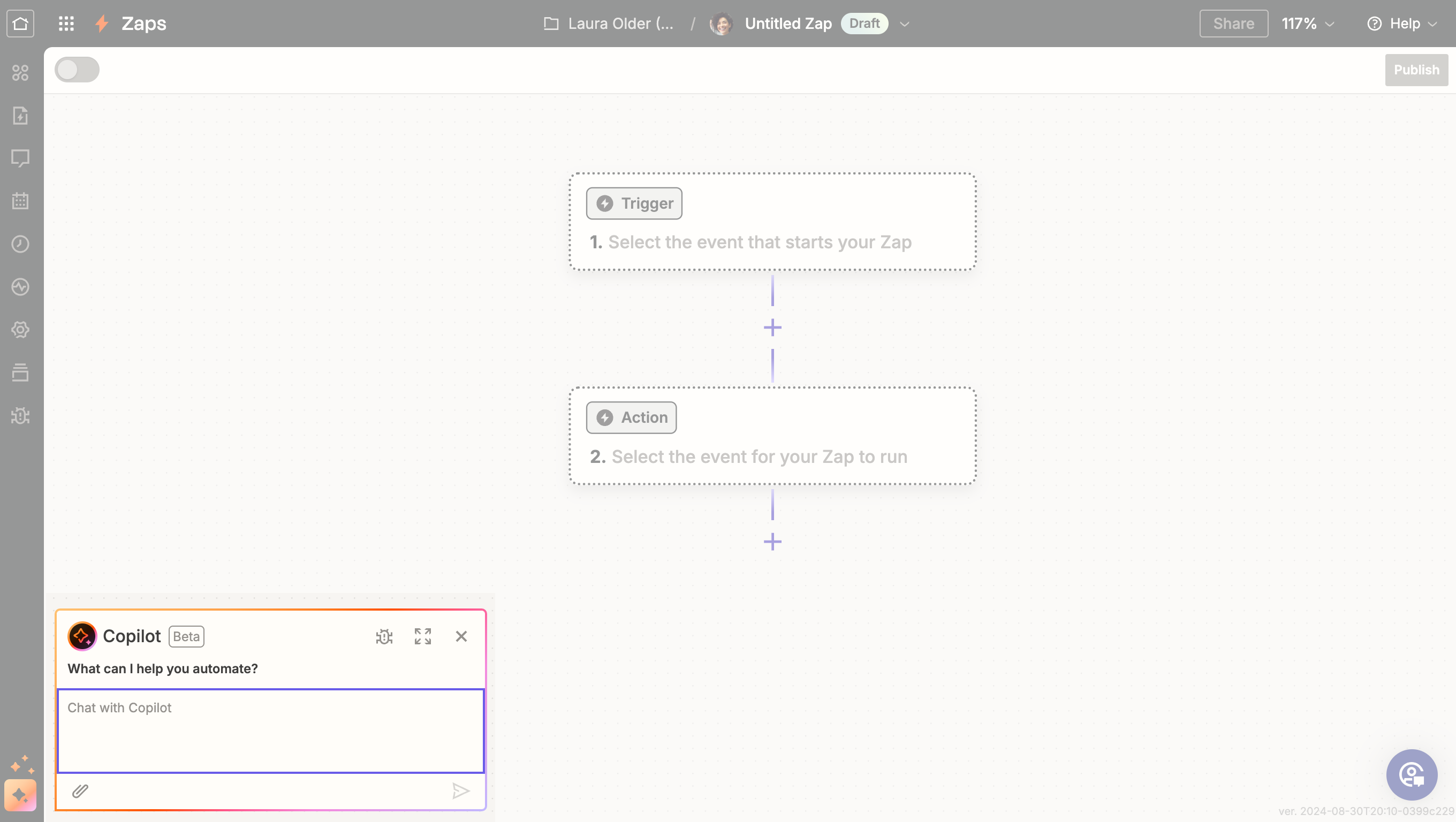Open the comments speech-bubble sidebar icon
This screenshot has width=1456, height=822.
click(20, 158)
